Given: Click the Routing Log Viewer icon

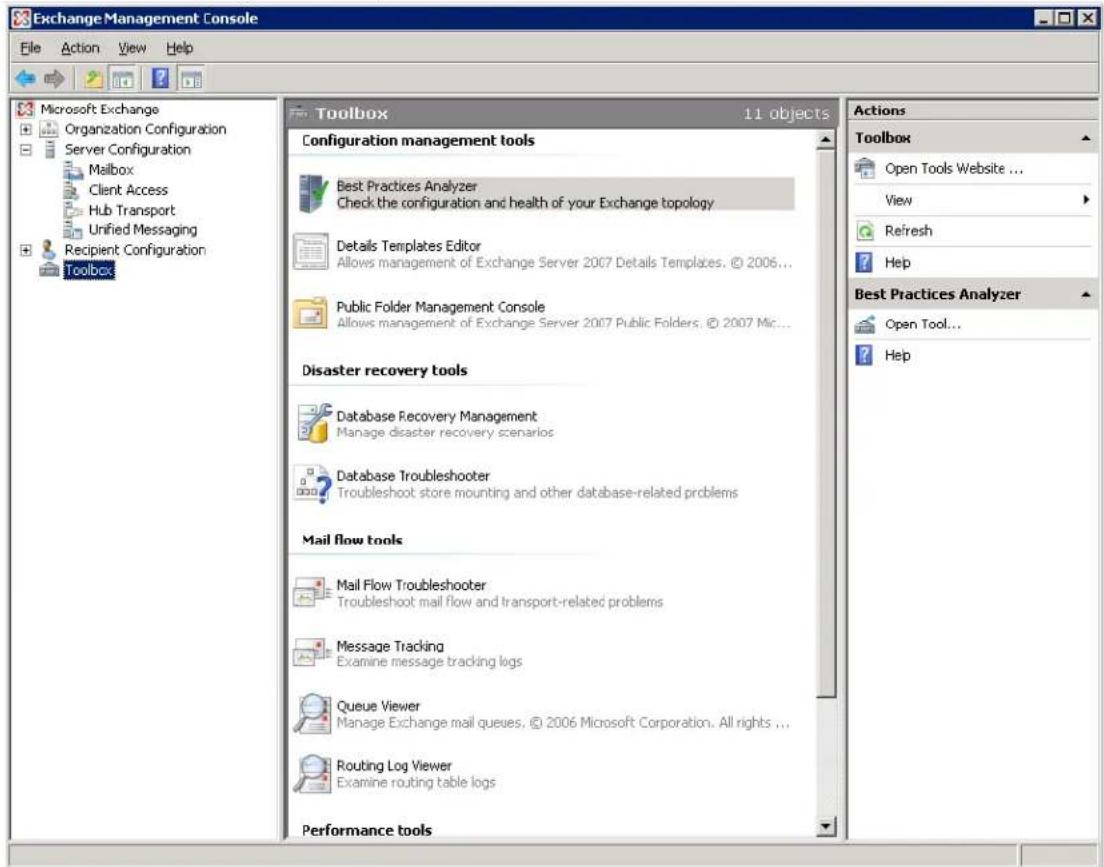Looking at the screenshot, I should pyautogui.click(x=313, y=773).
